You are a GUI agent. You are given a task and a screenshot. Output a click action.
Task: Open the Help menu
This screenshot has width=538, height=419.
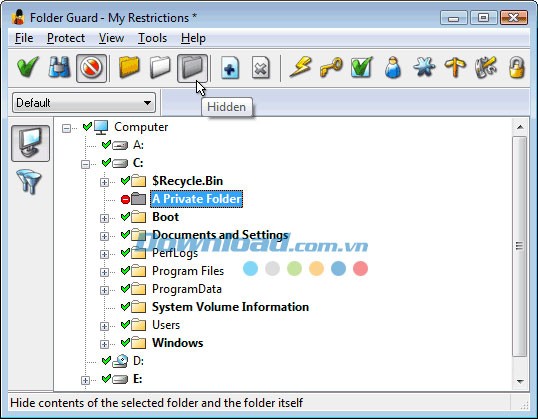tap(193, 38)
